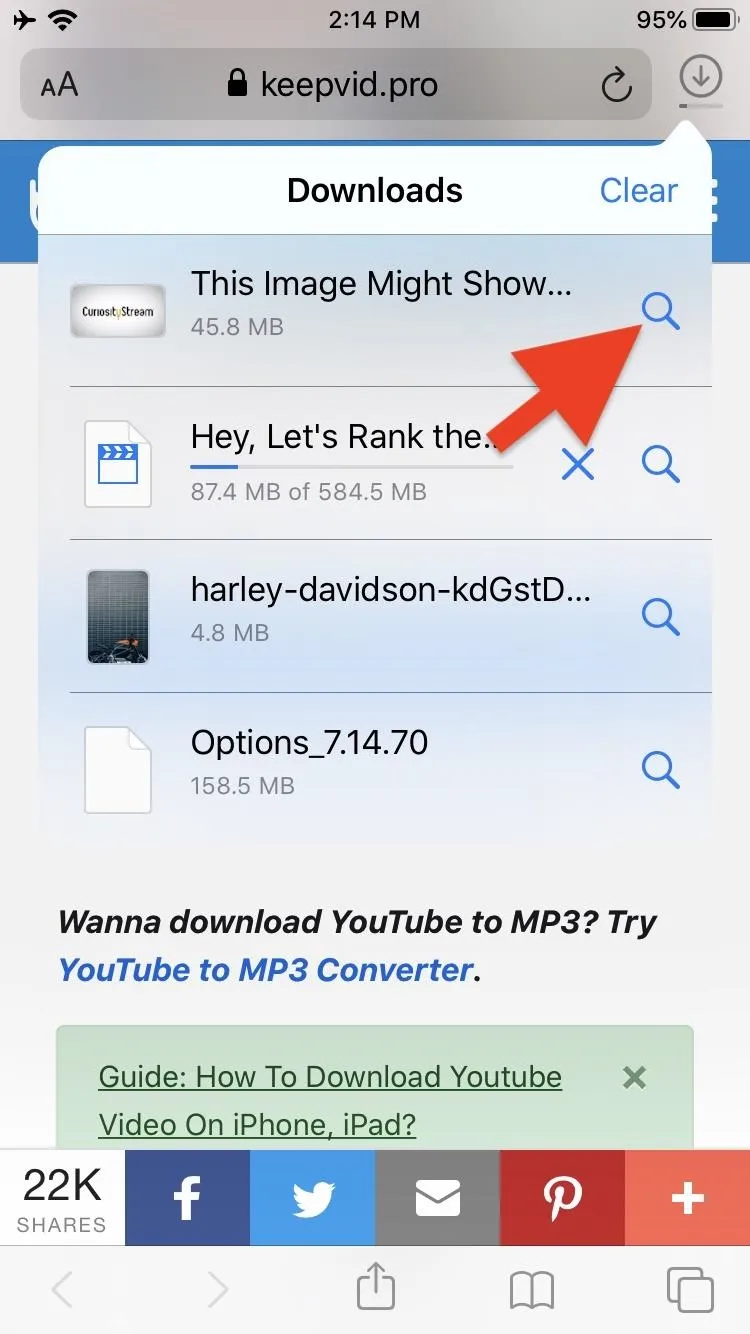
Task: Show Safari open tabs
Action: [x=689, y=1289]
